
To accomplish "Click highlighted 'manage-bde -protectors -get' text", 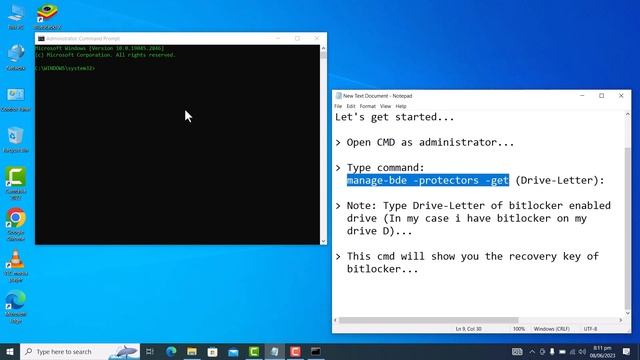I will pos(428,180).
